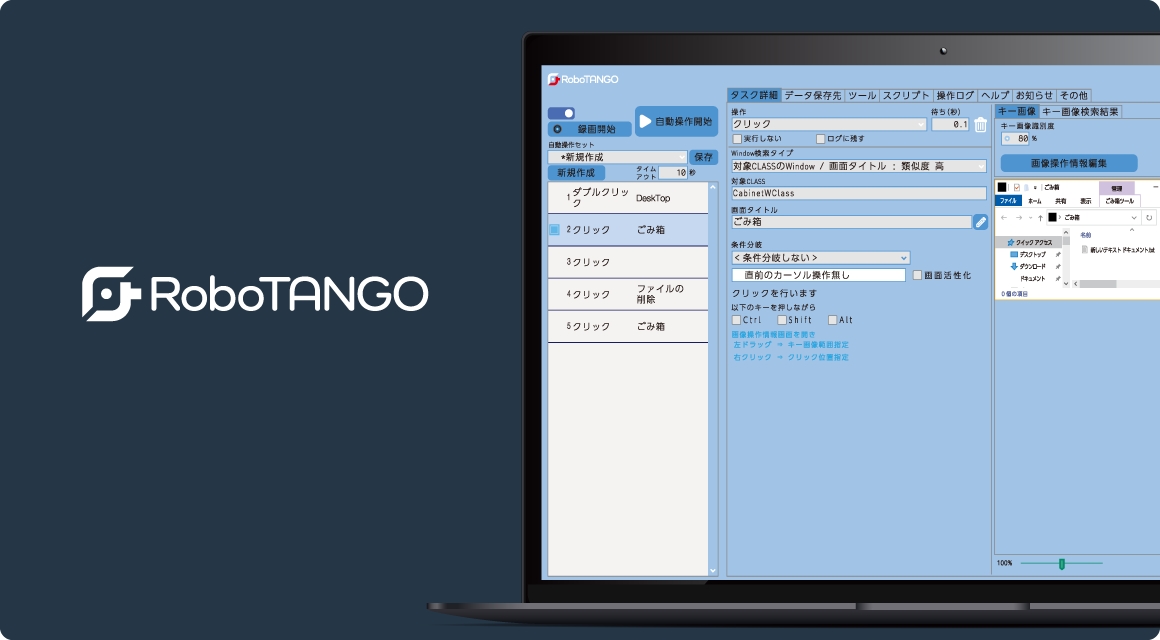Click the 右クリック → クリック位置指定 hint text
Image resolution: width=1160 pixels, height=640 pixels.
[x=791, y=357]
